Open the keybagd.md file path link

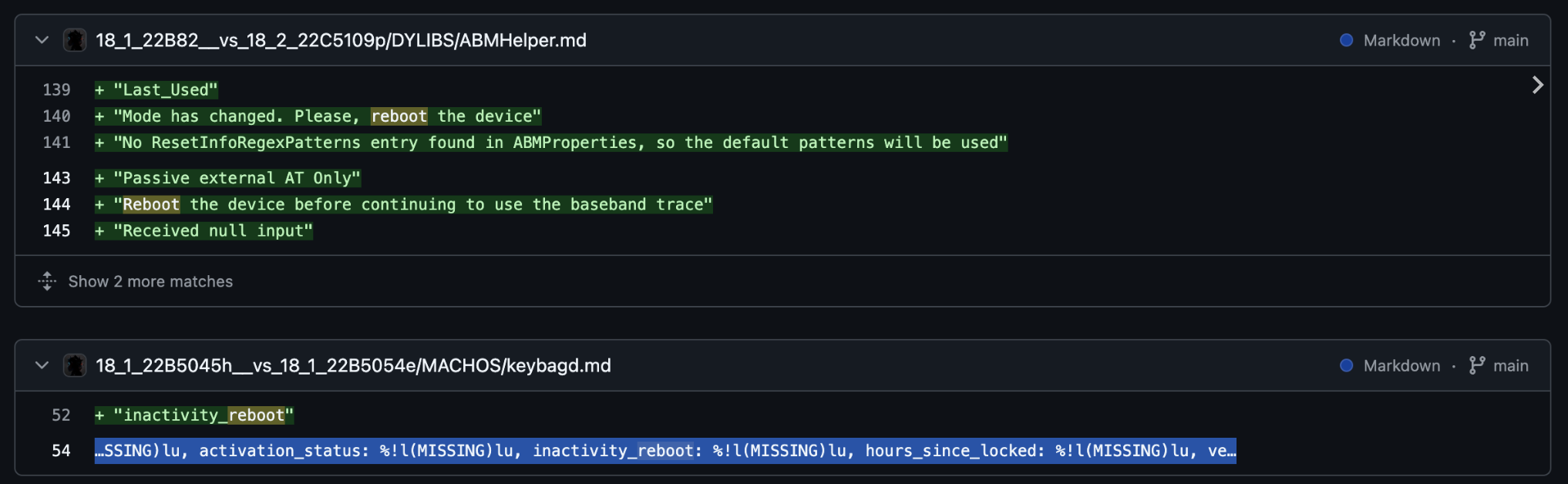click(353, 365)
